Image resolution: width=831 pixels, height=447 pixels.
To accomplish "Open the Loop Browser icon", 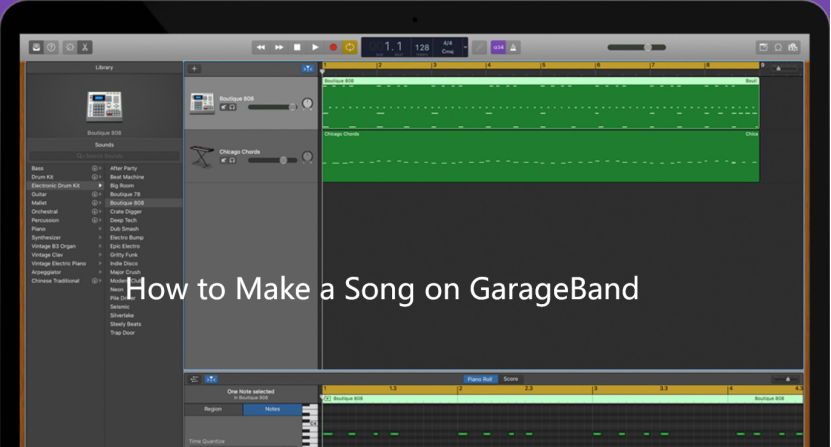I will 778,47.
